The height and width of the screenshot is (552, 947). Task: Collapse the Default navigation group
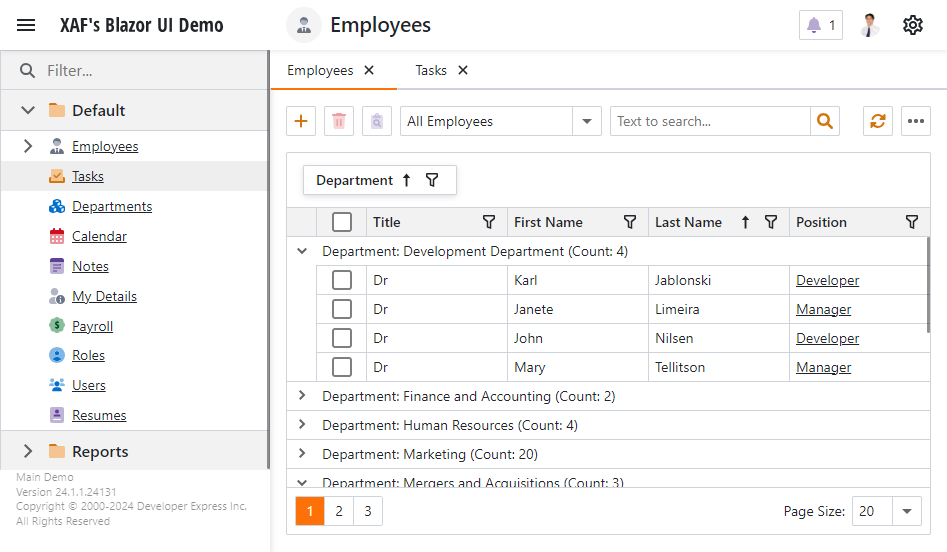click(x=28, y=110)
